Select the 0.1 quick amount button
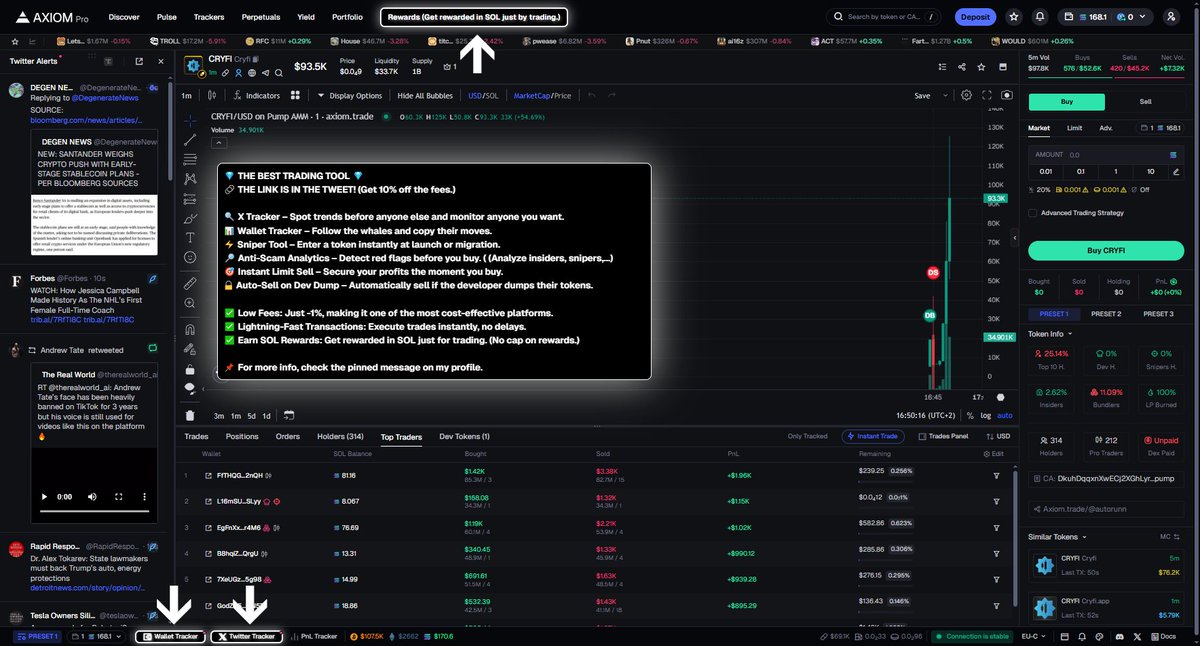This screenshot has width=1200, height=646. pos(1080,171)
